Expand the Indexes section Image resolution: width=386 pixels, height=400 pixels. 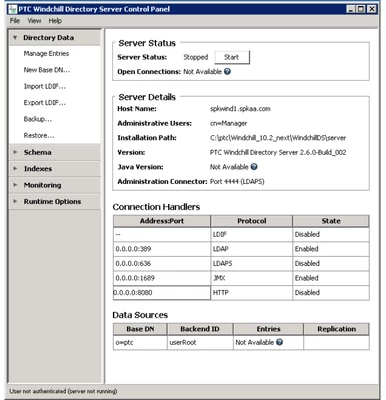[x=15, y=168]
